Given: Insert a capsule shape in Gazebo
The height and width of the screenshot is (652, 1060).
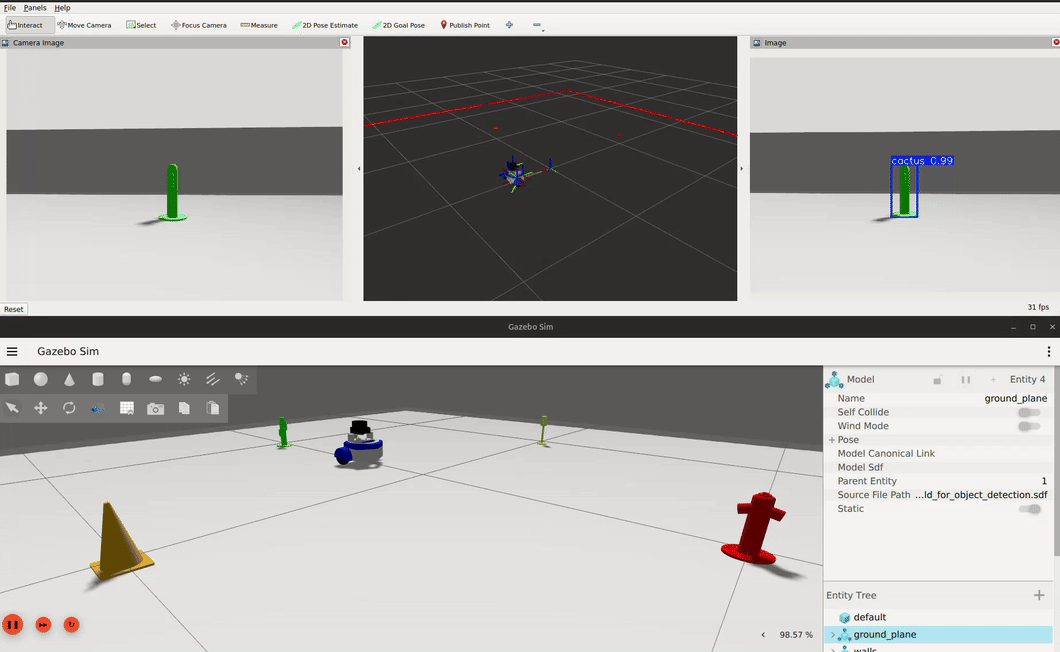Looking at the screenshot, I should pos(126,379).
